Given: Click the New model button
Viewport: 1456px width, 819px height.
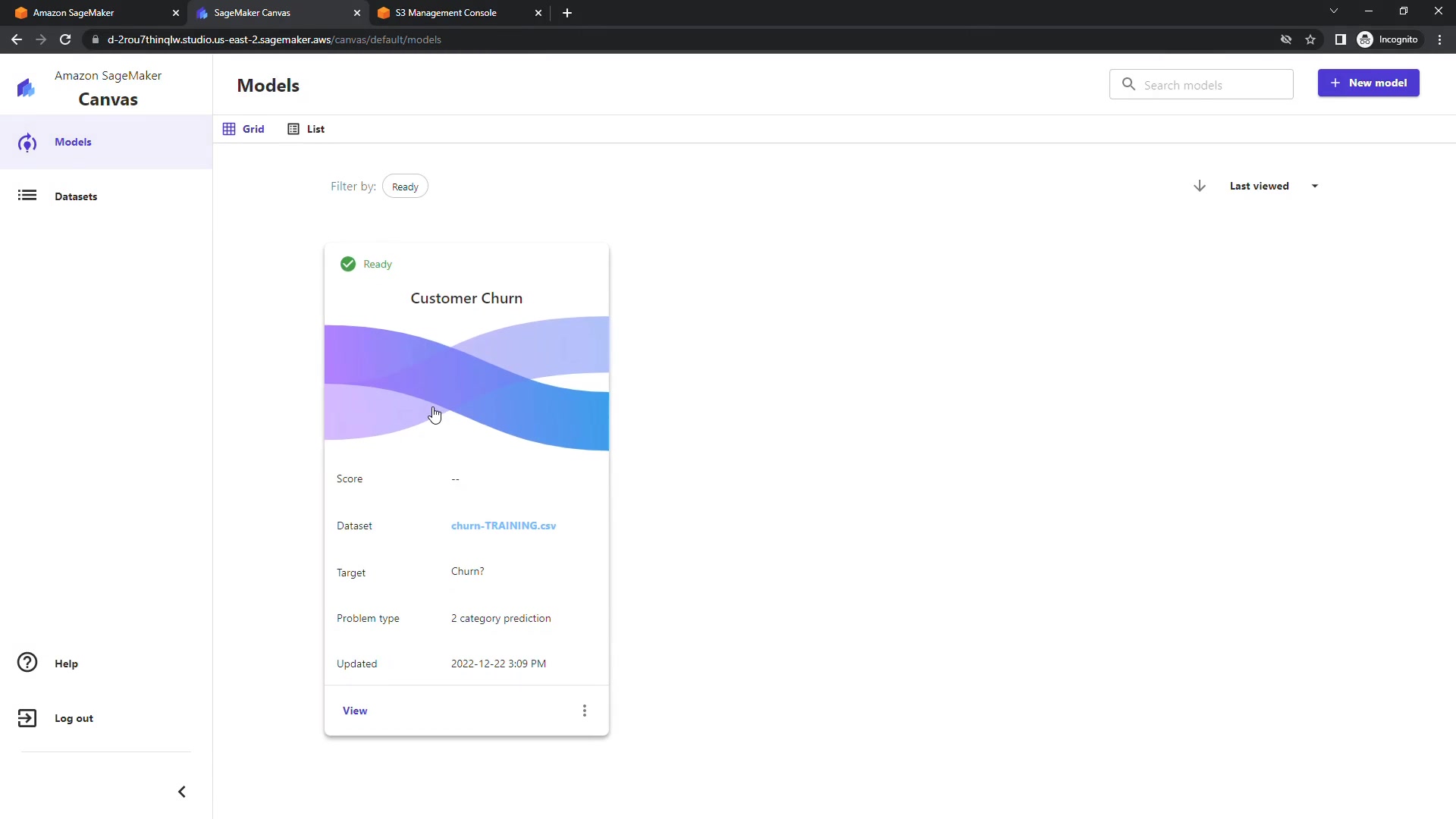Looking at the screenshot, I should [x=1368, y=83].
